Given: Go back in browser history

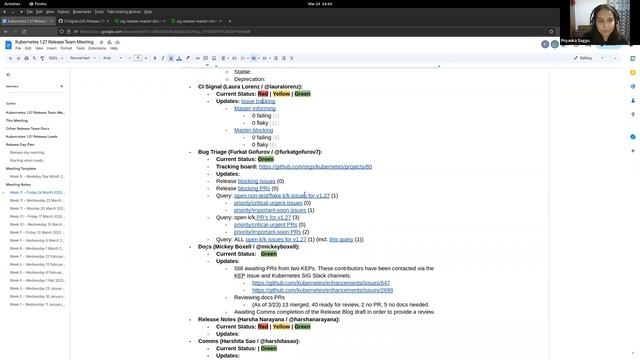Looking at the screenshot, I should [6, 31].
